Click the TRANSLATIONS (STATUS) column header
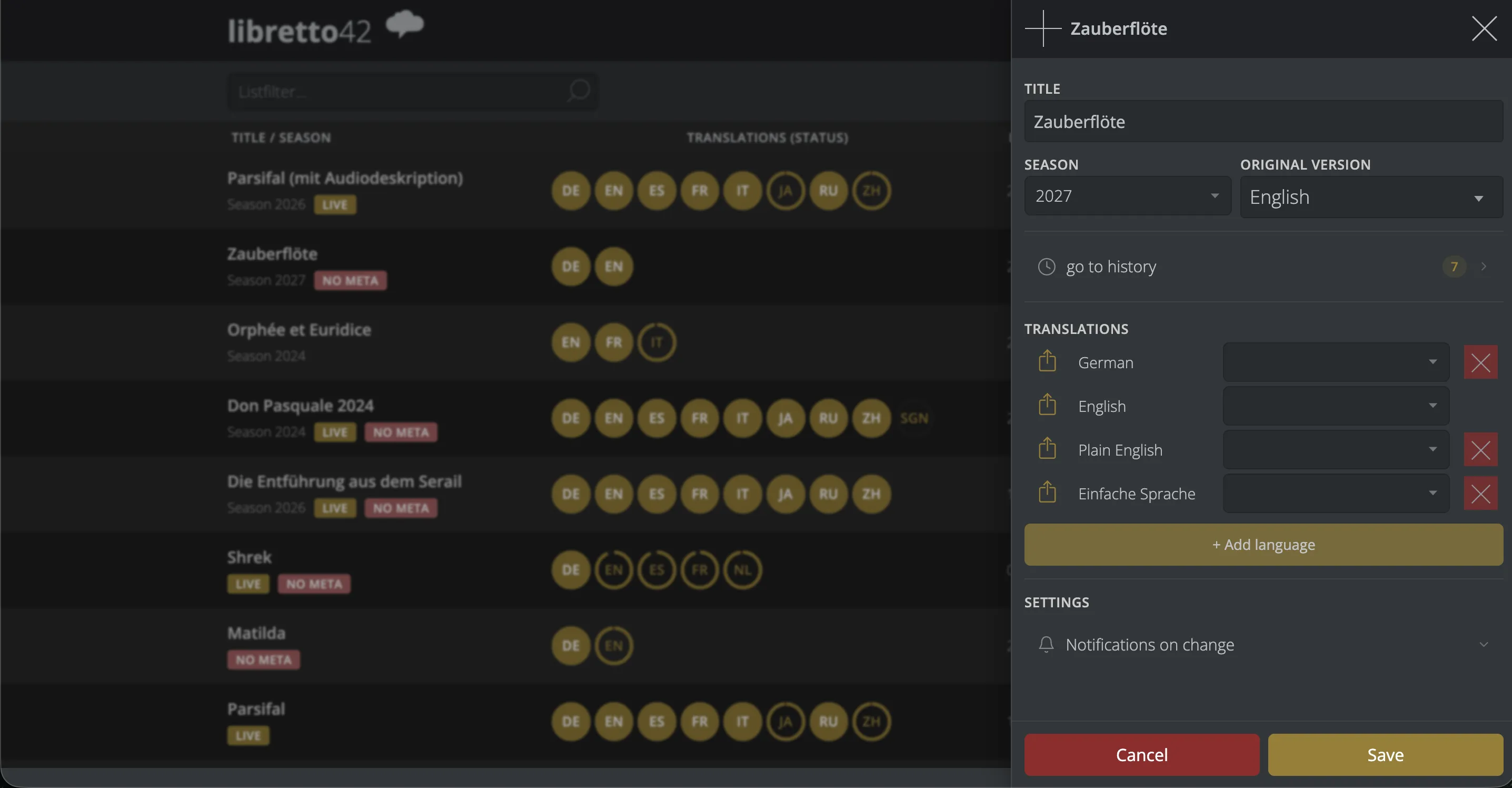Image resolution: width=1512 pixels, height=788 pixels. point(767,137)
